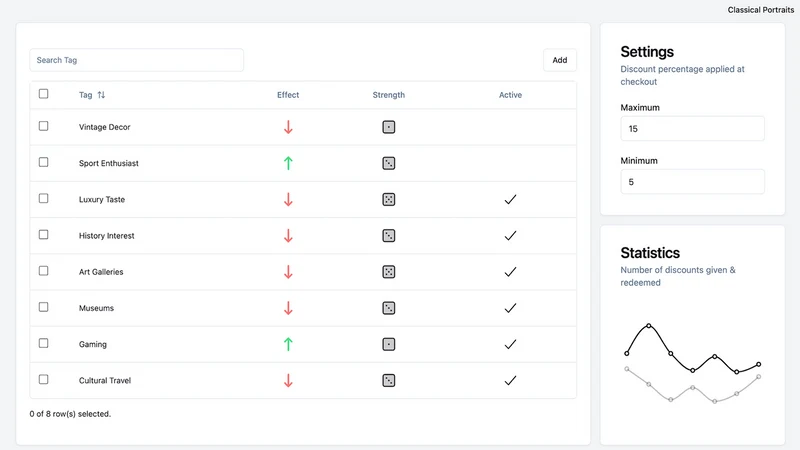The width and height of the screenshot is (800, 450).
Task: Click the down arrow effect for Museums
Action: click(288, 308)
